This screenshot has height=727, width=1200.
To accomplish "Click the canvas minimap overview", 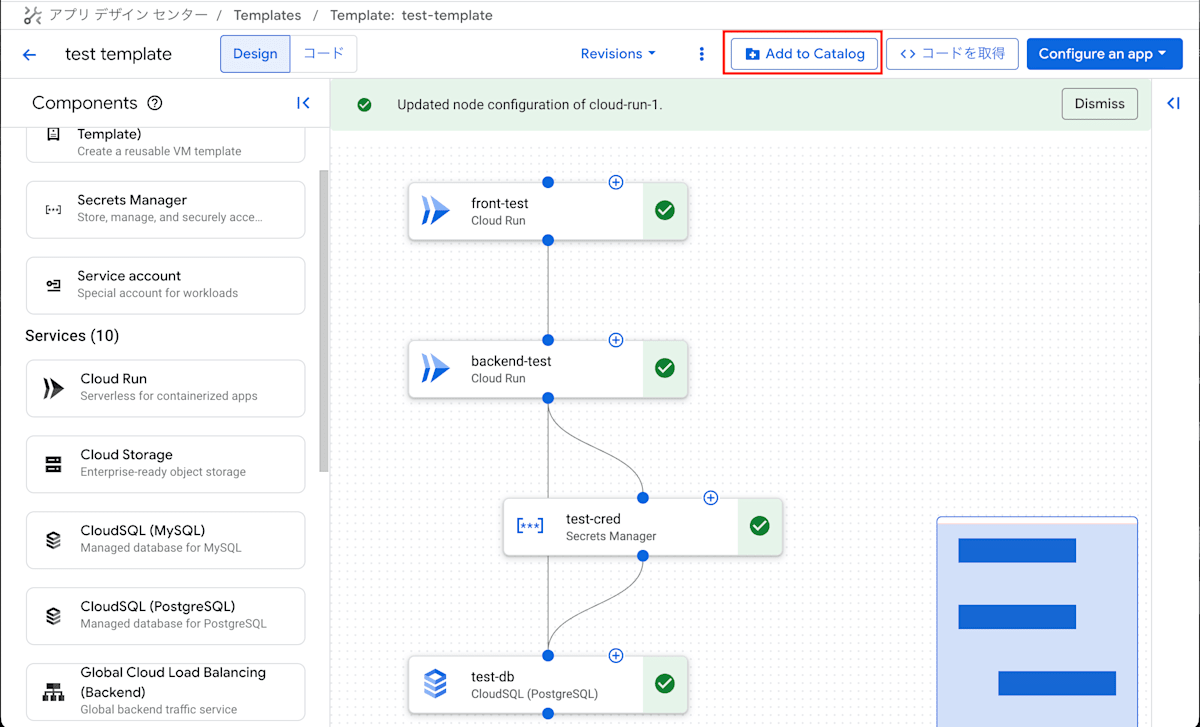I will [1037, 621].
